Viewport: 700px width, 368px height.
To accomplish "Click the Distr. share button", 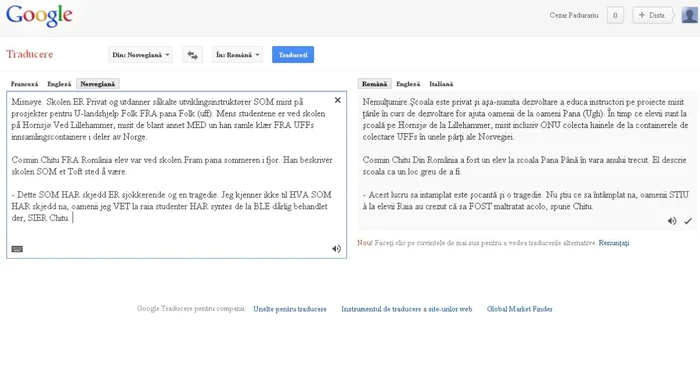I will 652,15.
